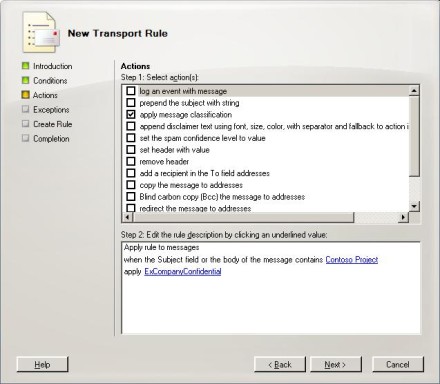
Task: Click 'Step 1: Select action(s):' label
Action: (x=159, y=77)
